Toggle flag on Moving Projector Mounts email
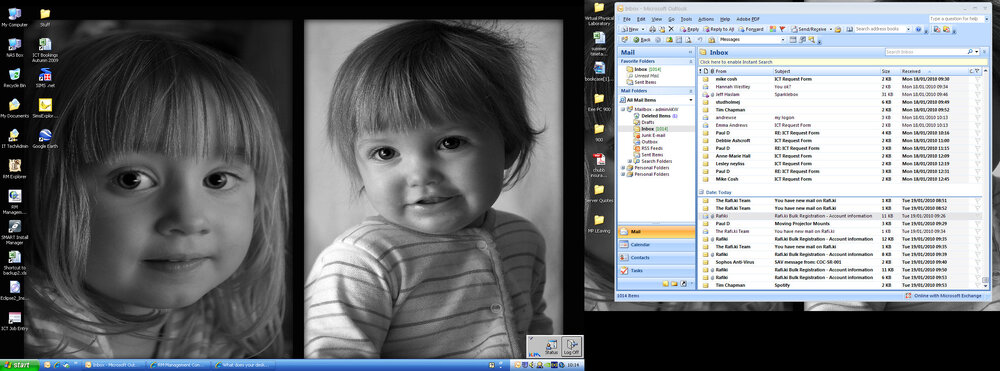1000x371 pixels. pos(978,224)
